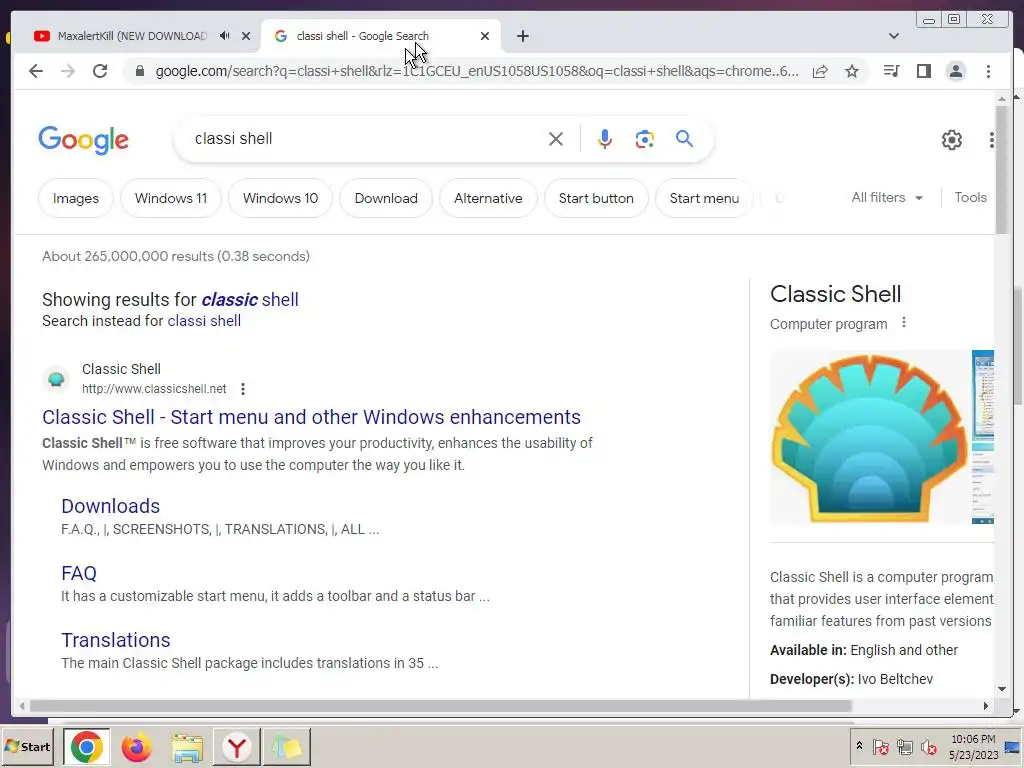Search by image with Lens icon
The image size is (1024, 768).
(645, 139)
